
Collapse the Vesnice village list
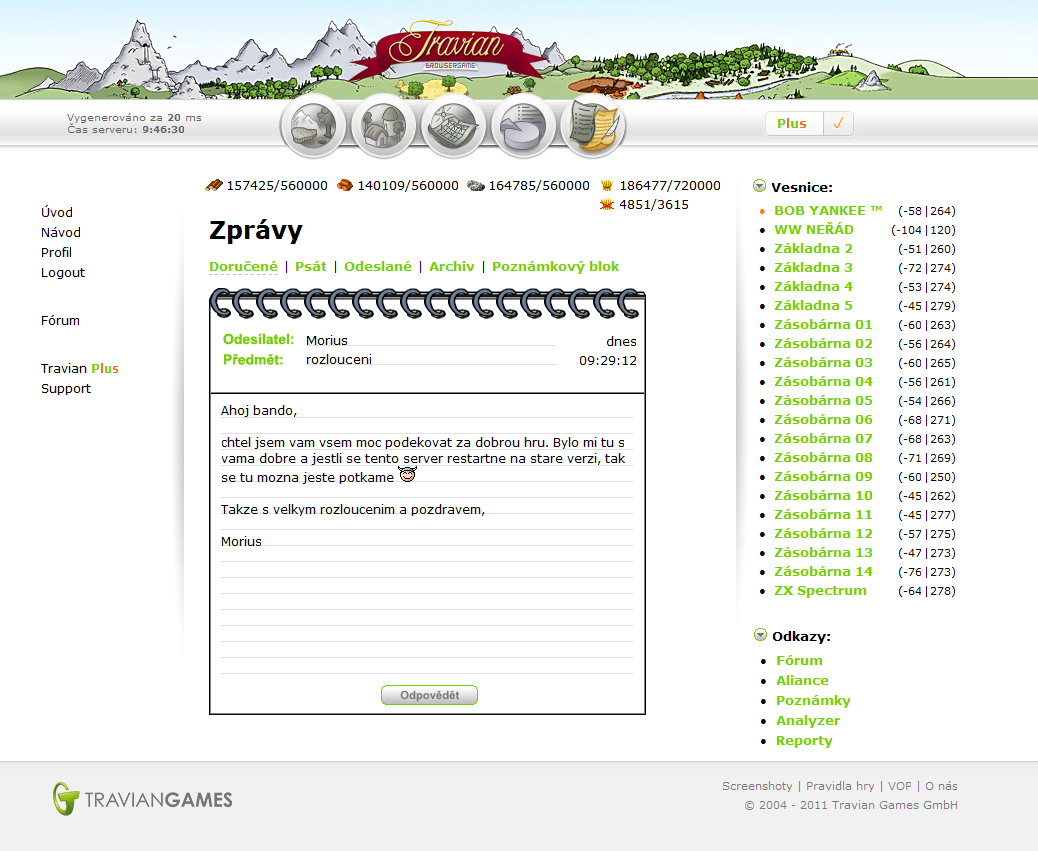759,186
